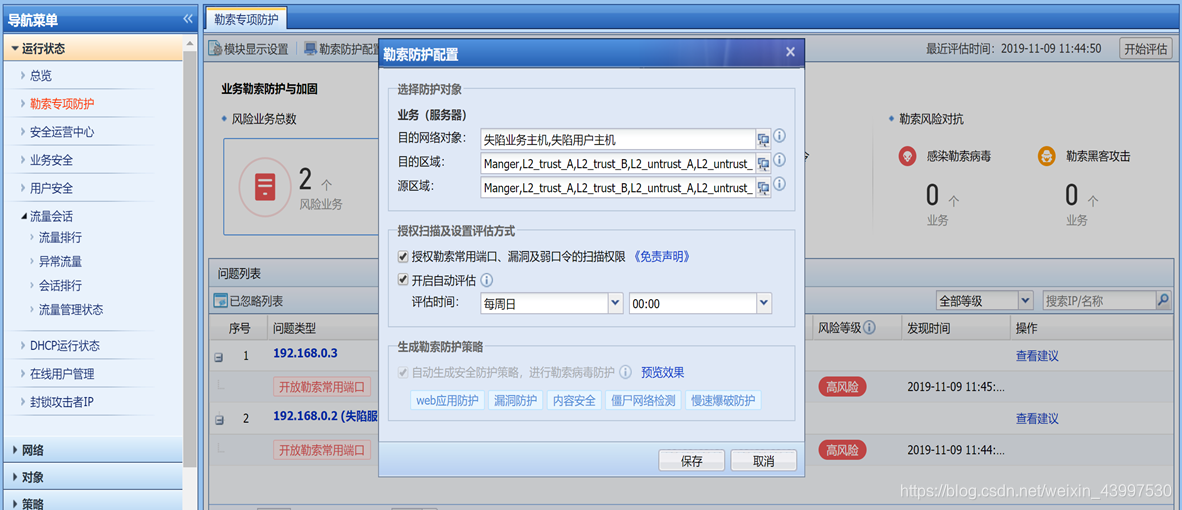The image size is (1182, 510).
Task: Open zone picker for 目的区域 field
Action: (x=763, y=163)
